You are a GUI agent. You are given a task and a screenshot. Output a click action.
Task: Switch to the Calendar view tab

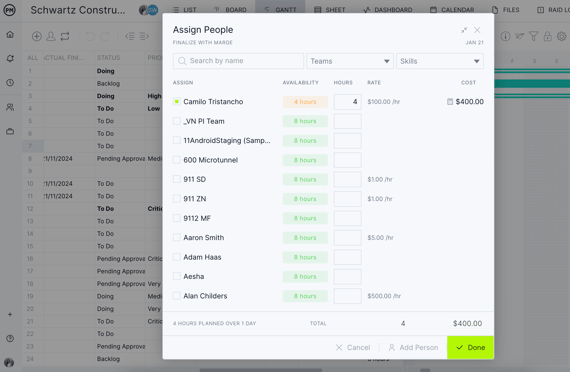pyautogui.click(x=452, y=10)
